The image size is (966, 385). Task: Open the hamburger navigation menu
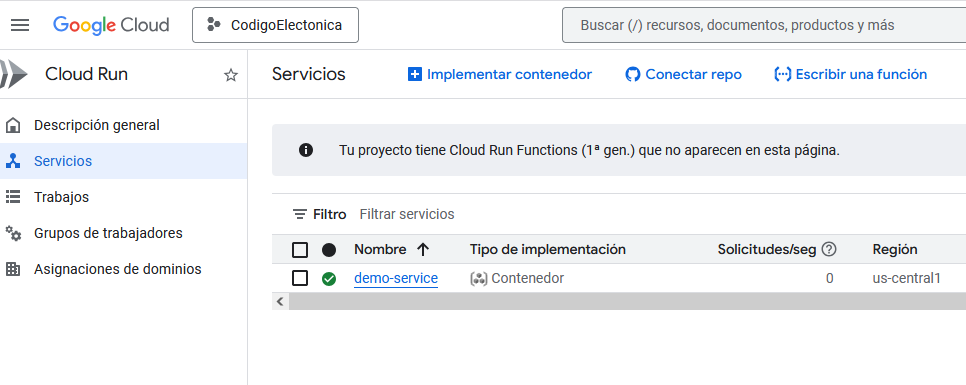click(20, 25)
